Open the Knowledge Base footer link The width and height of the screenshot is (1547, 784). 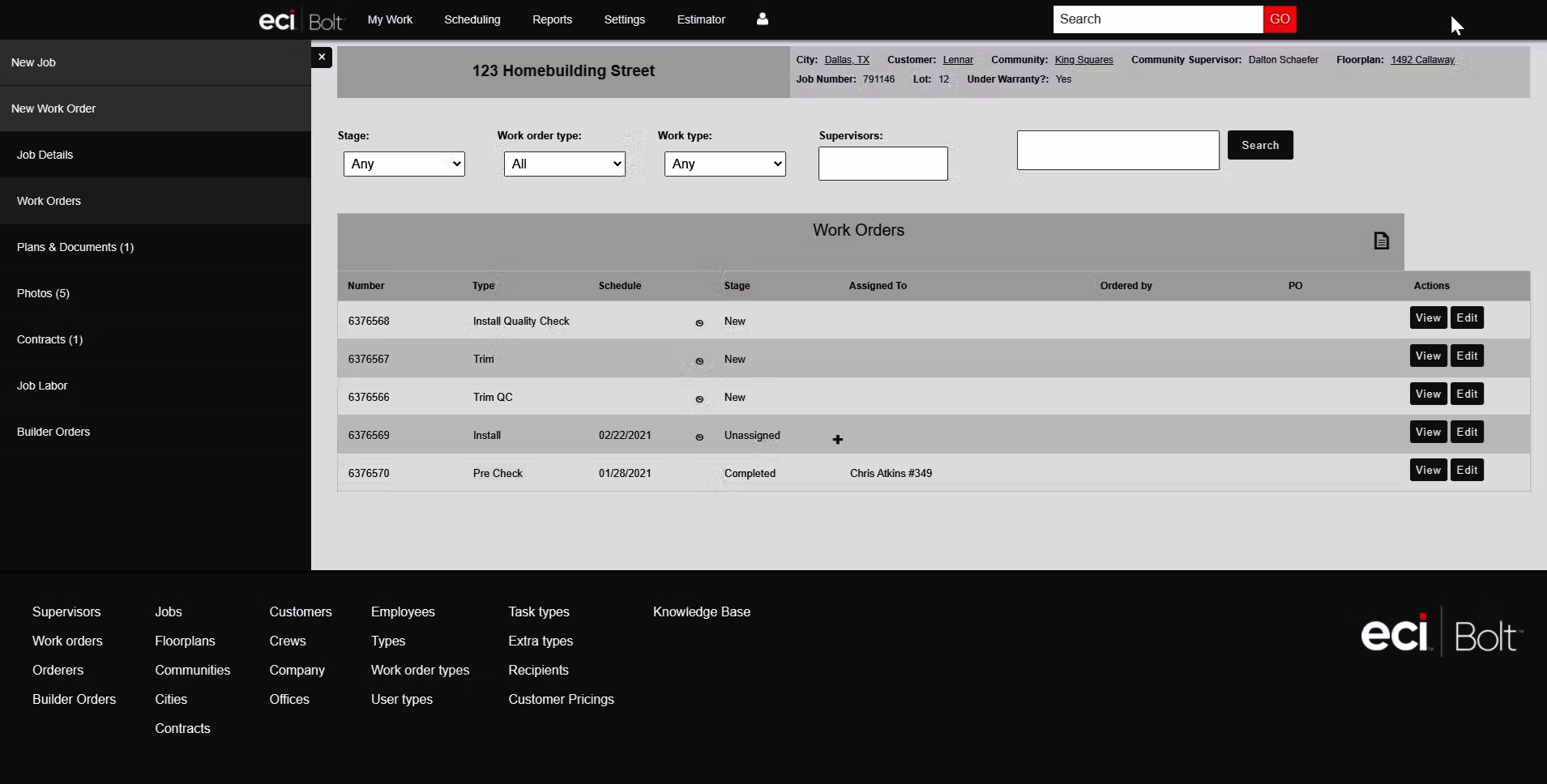701,611
